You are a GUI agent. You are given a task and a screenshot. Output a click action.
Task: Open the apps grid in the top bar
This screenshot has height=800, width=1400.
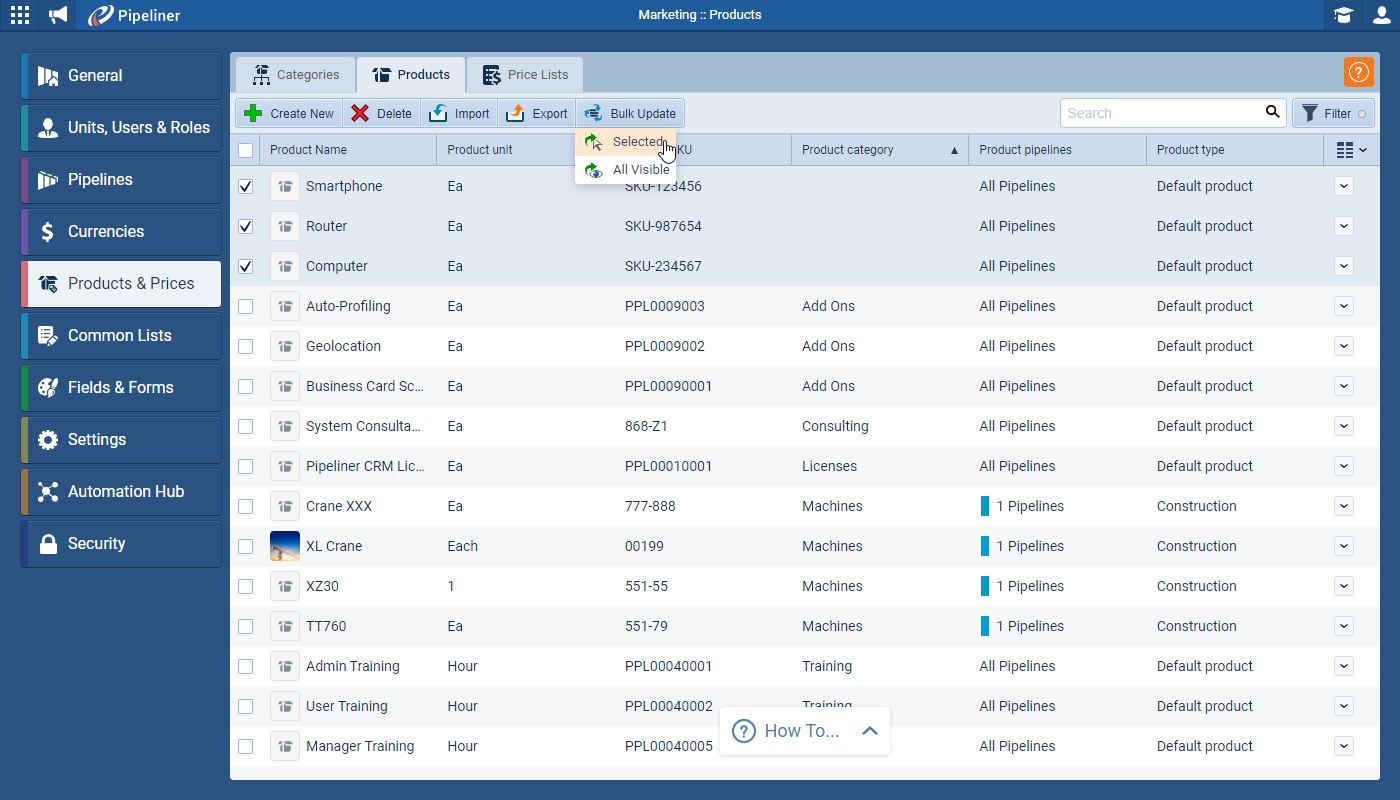[19, 15]
